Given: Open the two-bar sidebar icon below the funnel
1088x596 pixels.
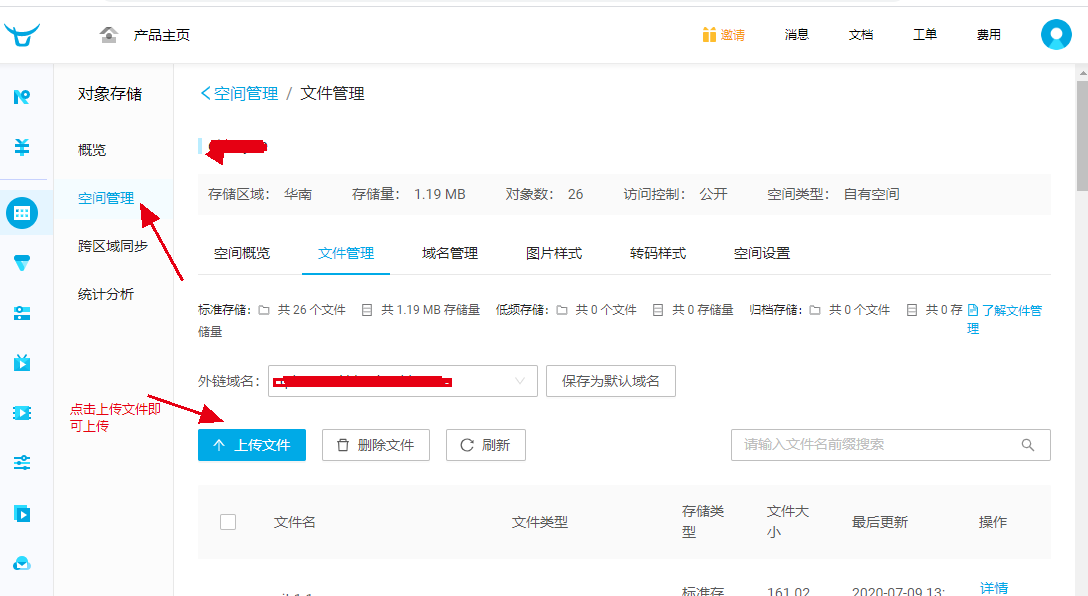Looking at the screenshot, I should pyautogui.click(x=22, y=314).
